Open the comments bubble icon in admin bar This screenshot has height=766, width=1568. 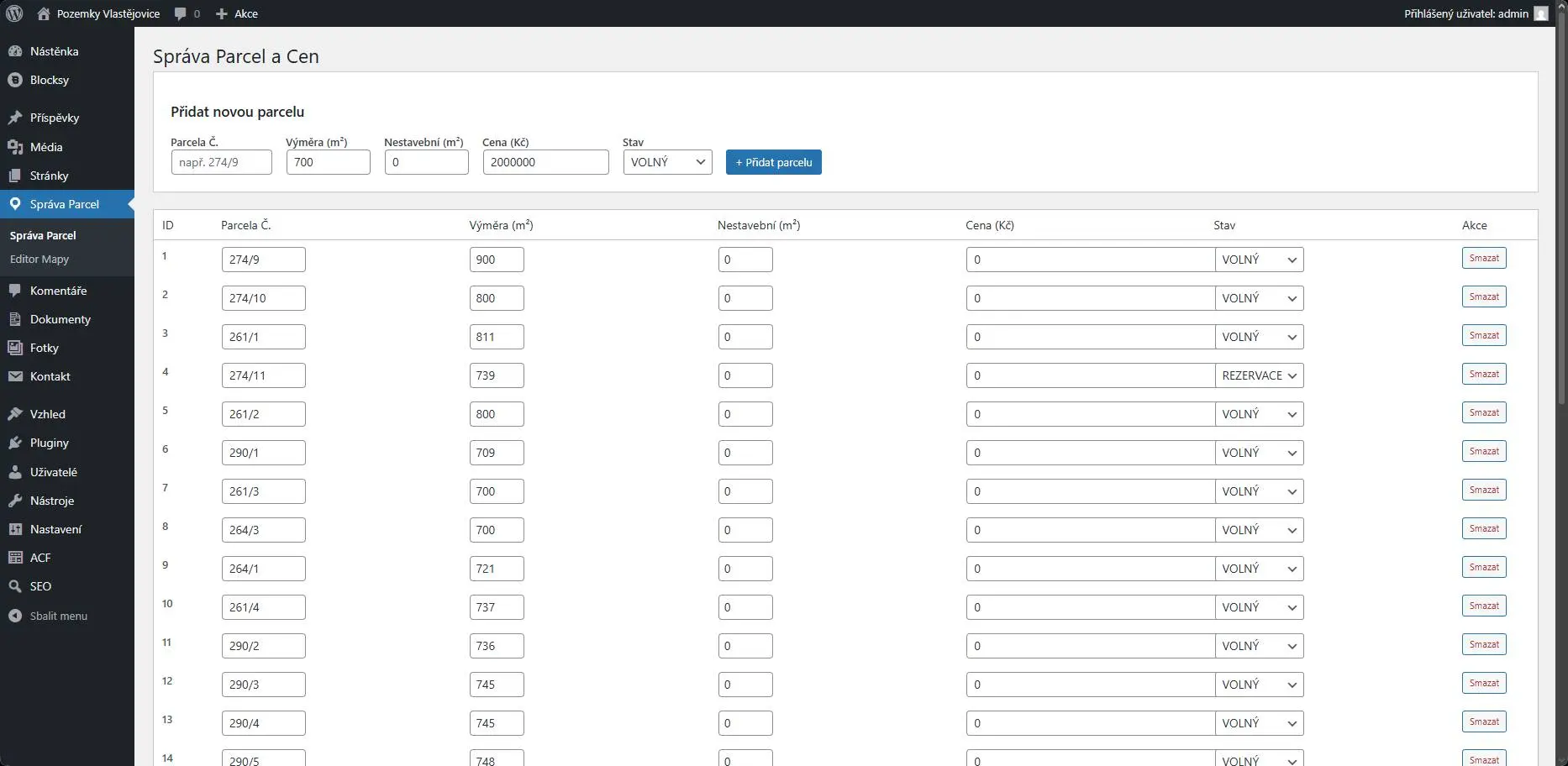click(x=181, y=13)
